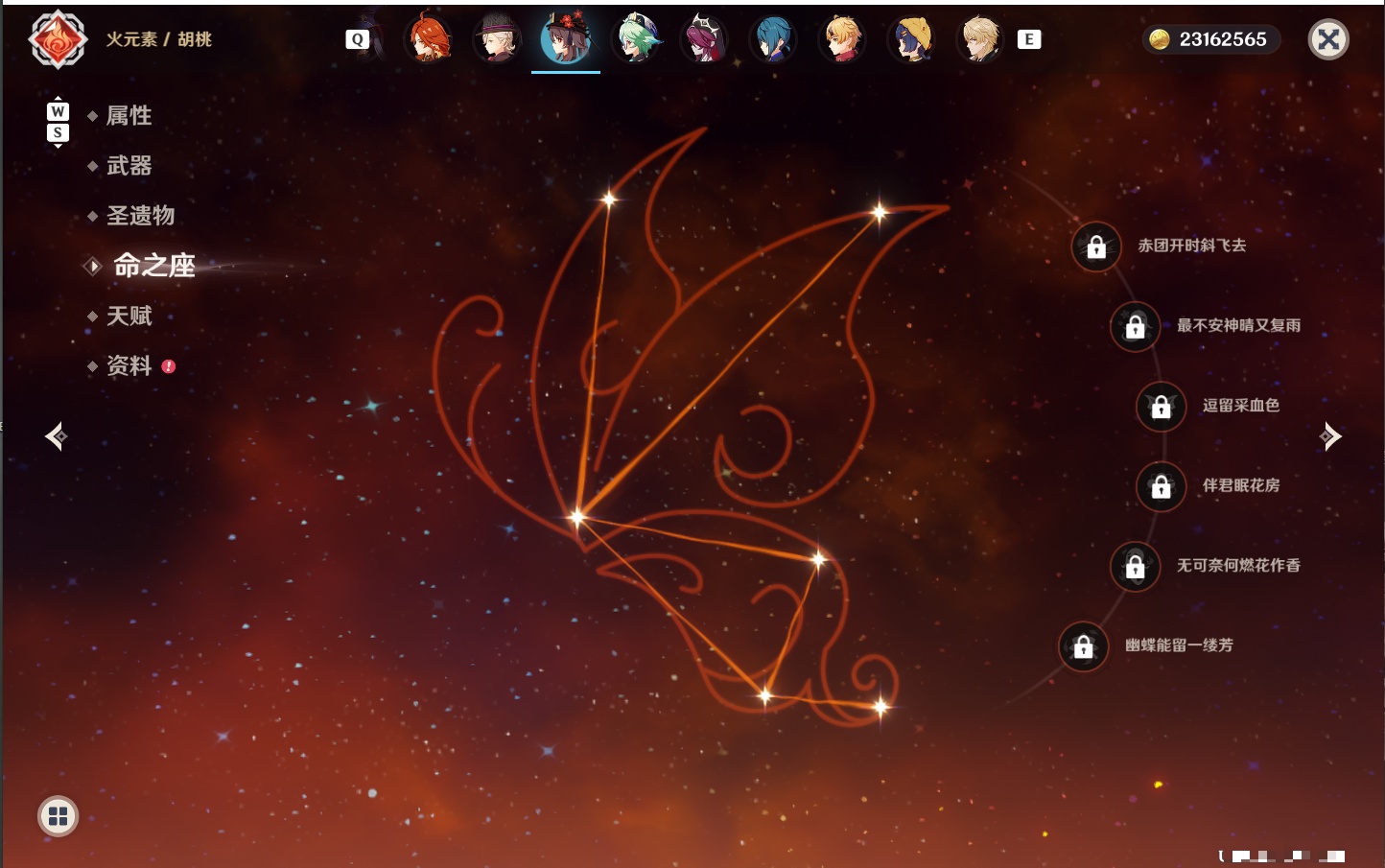This screenshot has width=1385, height=868.
Task: Open the locked 逗留采血色 constellation node
Action: [x=1162, y=407]
